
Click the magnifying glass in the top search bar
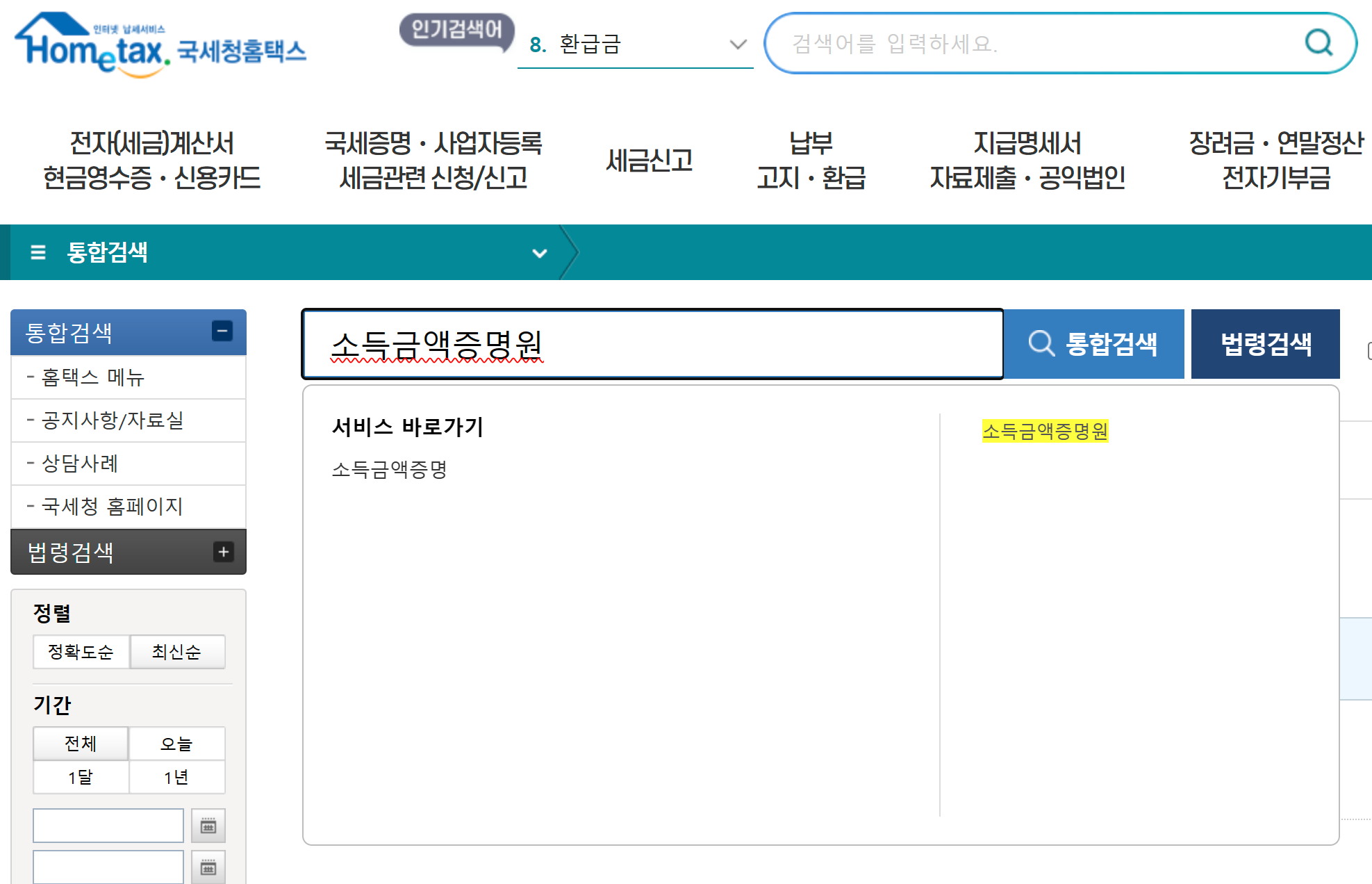click(1318, 43)
